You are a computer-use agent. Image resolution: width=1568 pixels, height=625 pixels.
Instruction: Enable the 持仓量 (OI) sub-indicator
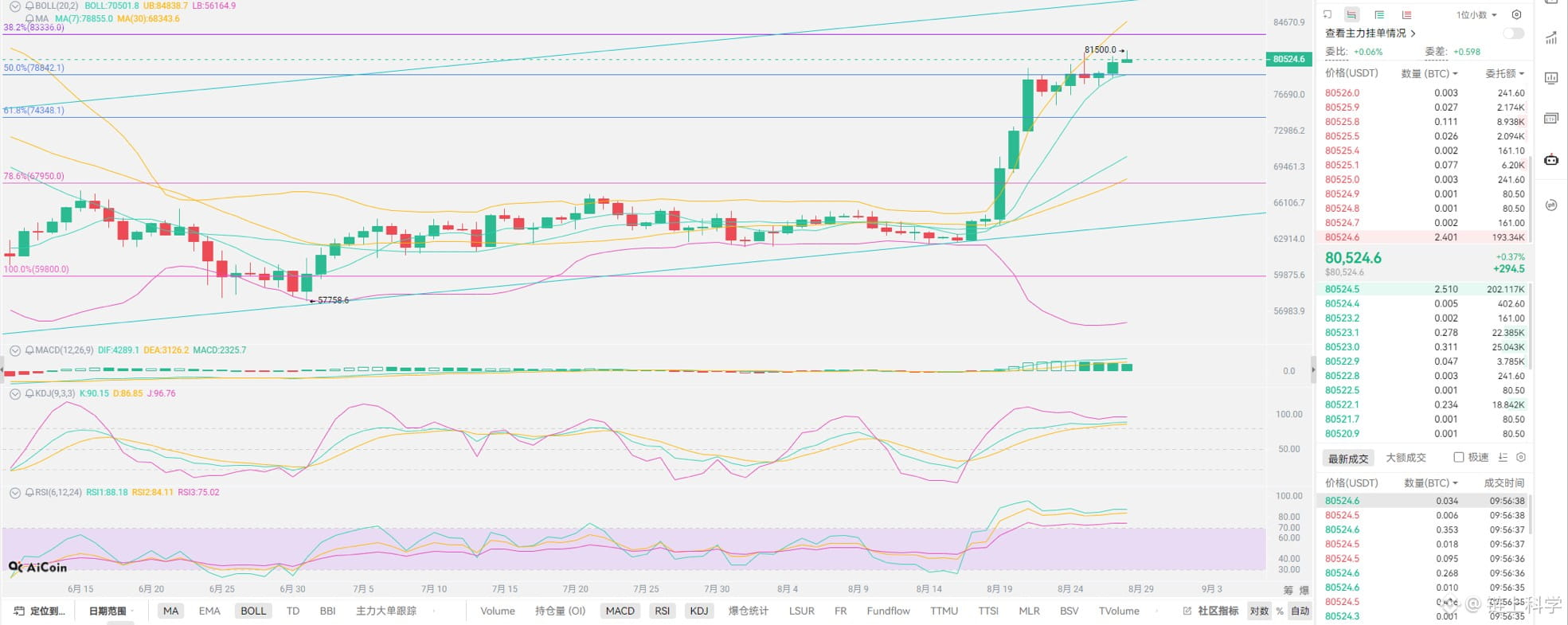560,611
